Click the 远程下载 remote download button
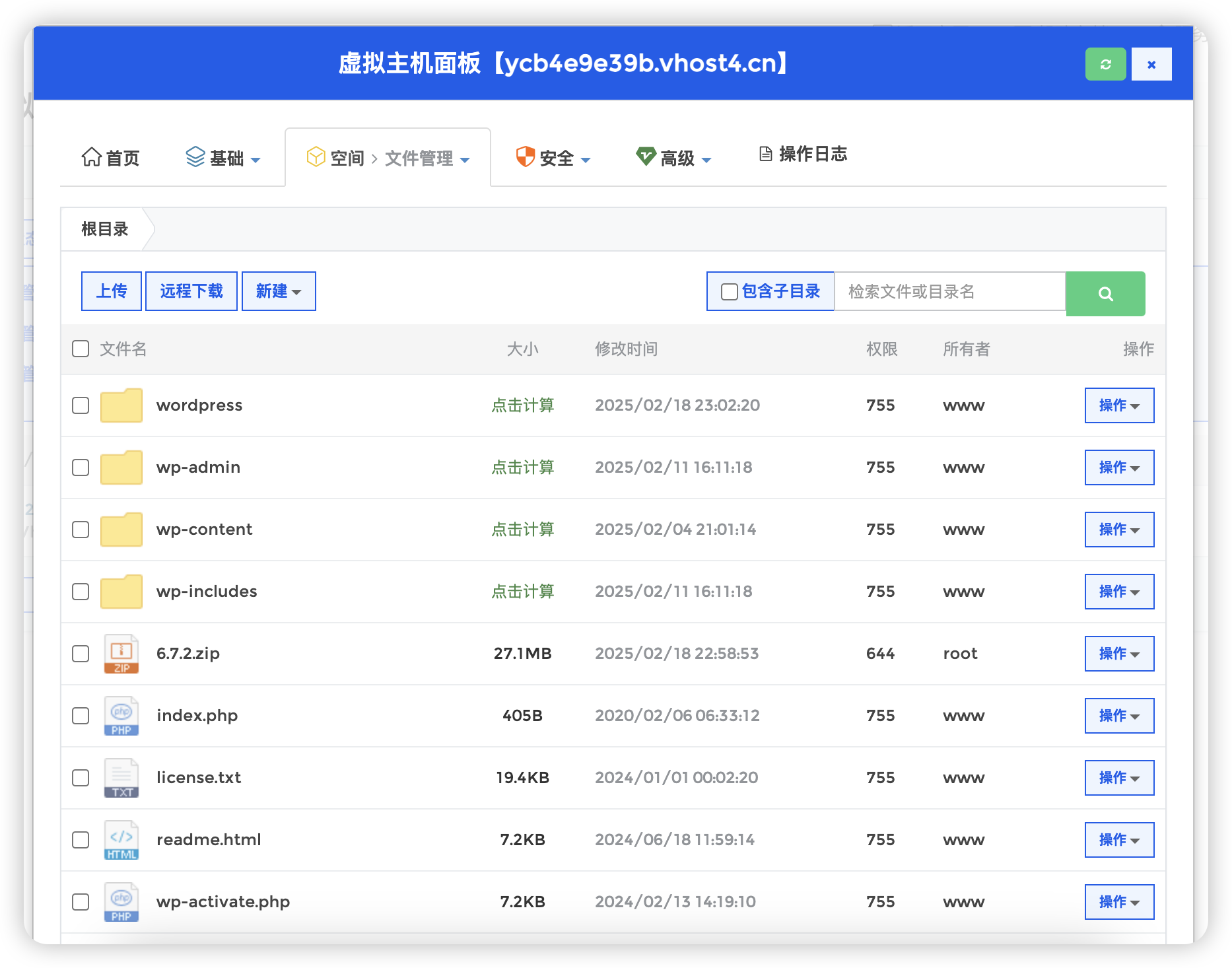Image resolution: width=1232 pixels, height=968 pixels. [191, 291]
